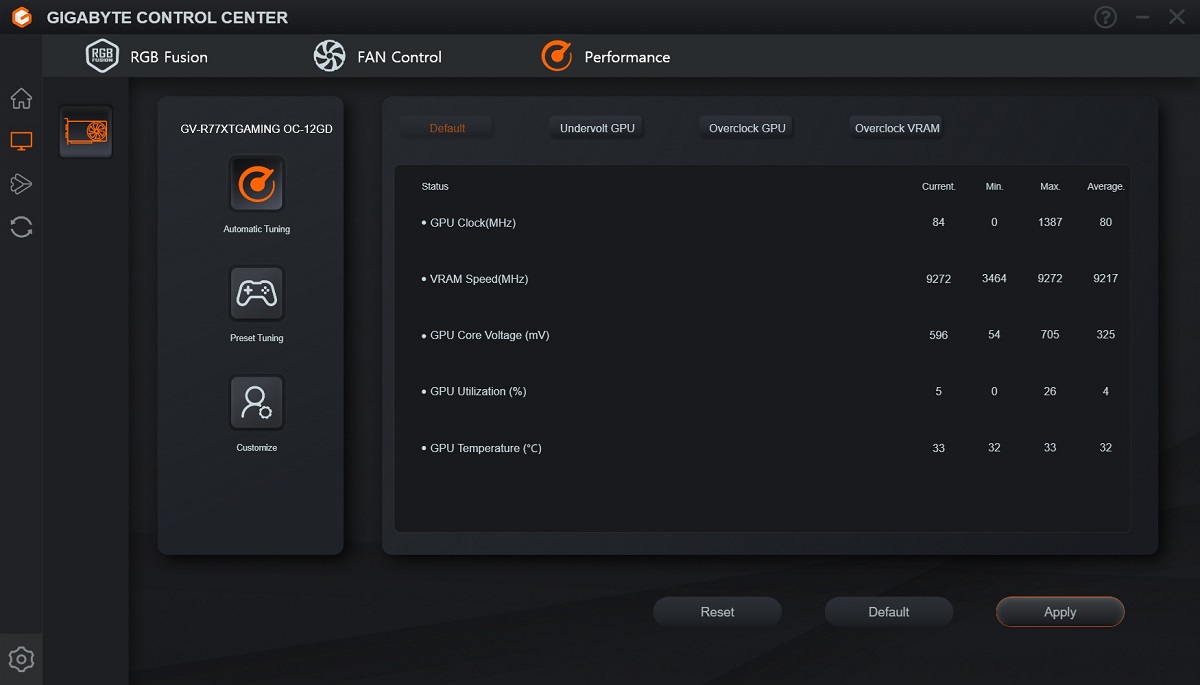Image resolution: width=1200 pixels, height=685 pixels.
Task: Click GPU Utilization max value 26
Action: pos(1050,391)
